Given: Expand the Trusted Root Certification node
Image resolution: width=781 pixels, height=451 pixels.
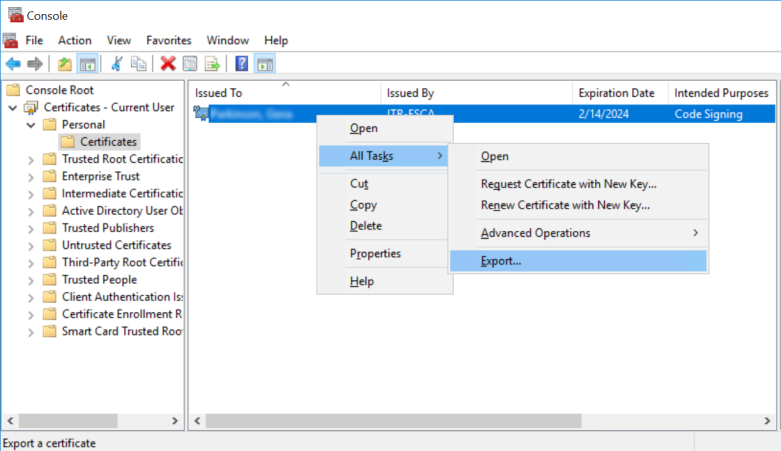Looking at the screenshot, I should point(31,160).
